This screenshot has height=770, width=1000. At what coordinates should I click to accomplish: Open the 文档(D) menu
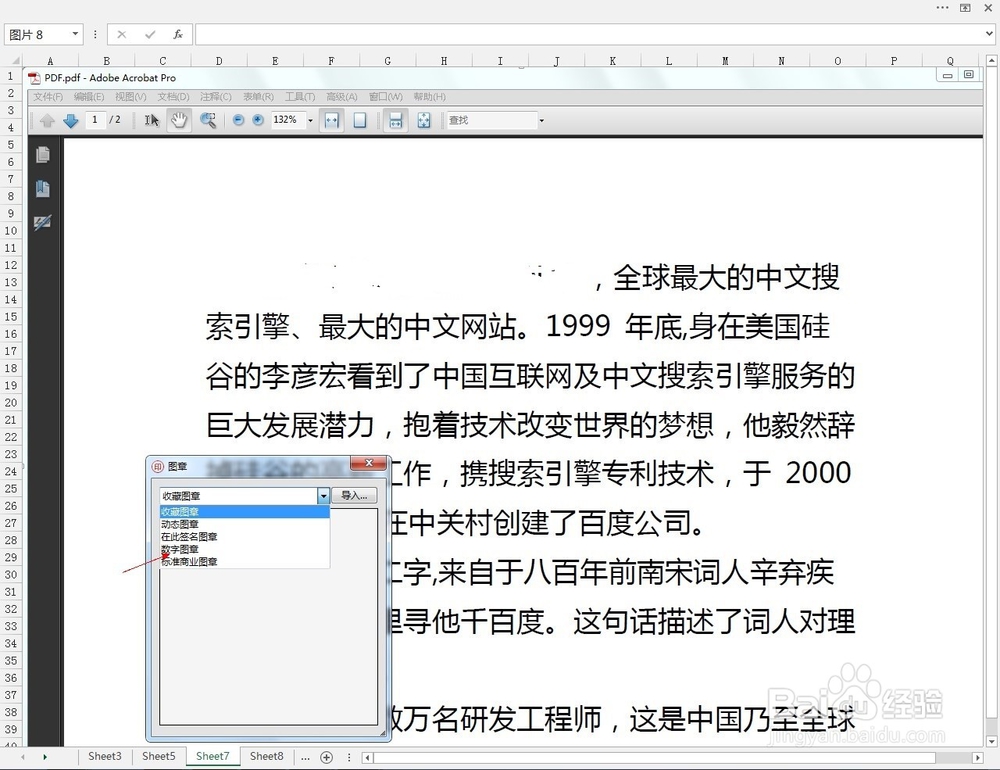(x=173, y=96)
